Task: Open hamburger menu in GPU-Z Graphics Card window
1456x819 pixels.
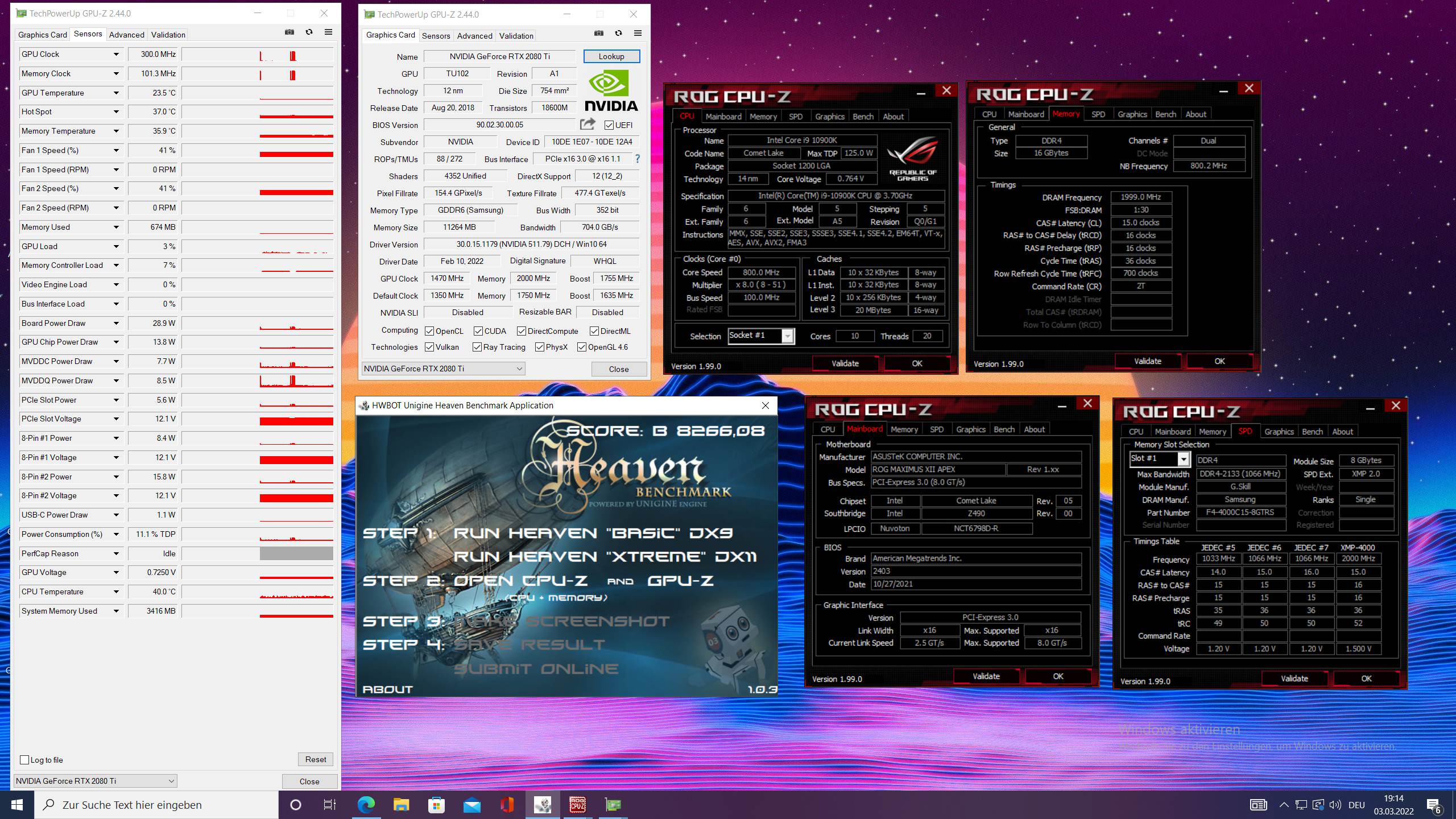Action: tap(638, 34)
